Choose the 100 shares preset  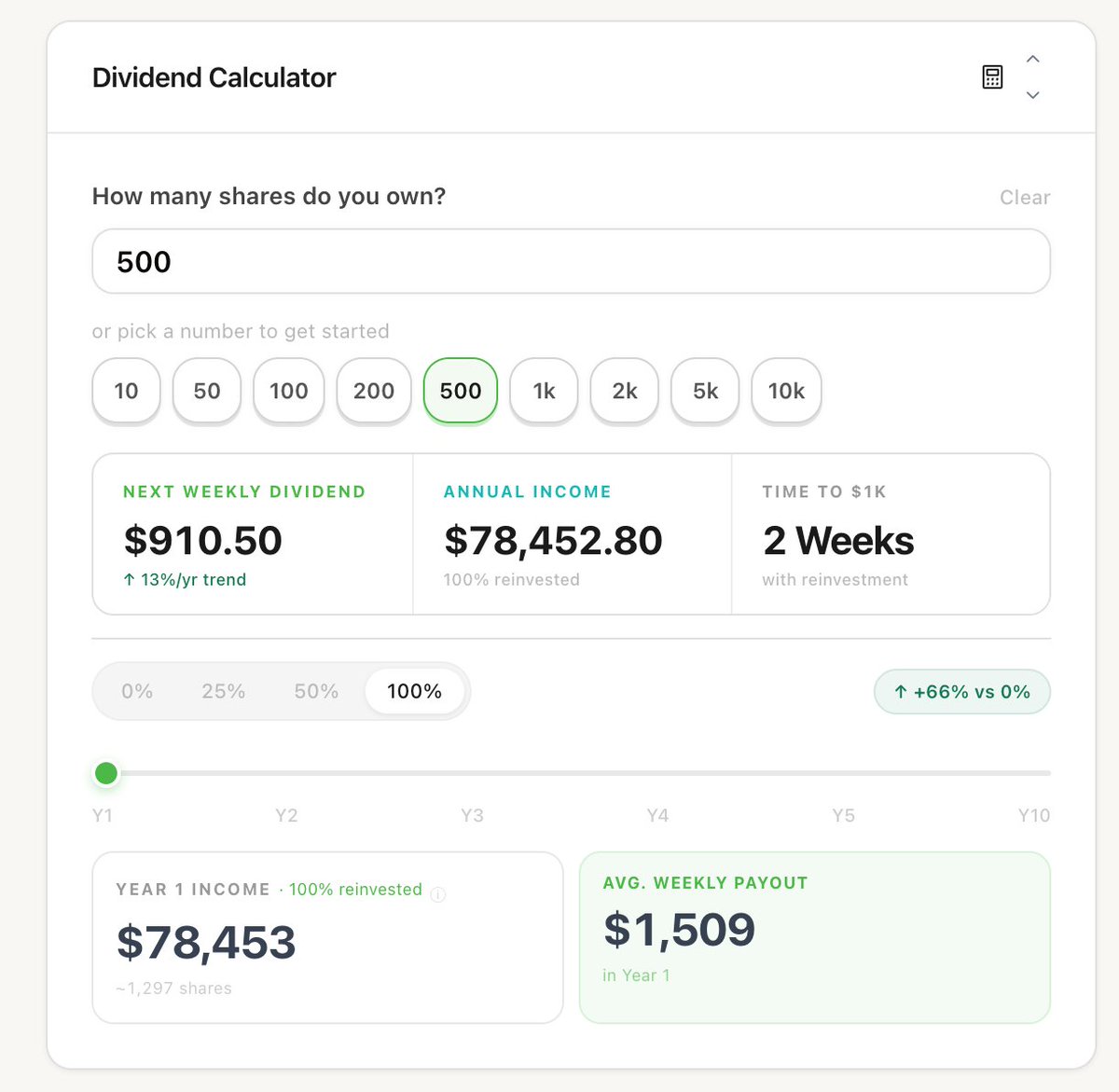pyautogui.click(x=289, y=391)
